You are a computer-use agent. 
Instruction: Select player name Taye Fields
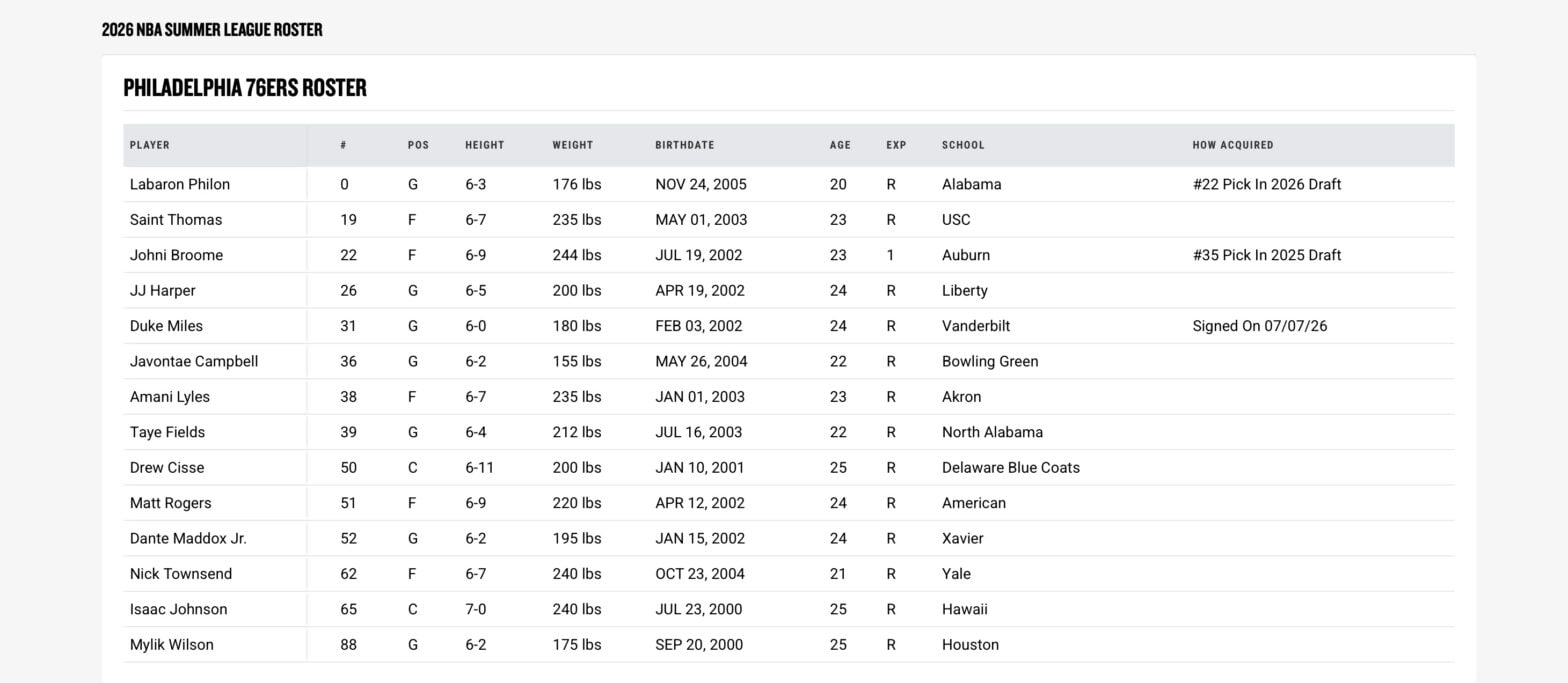[167, 432]
